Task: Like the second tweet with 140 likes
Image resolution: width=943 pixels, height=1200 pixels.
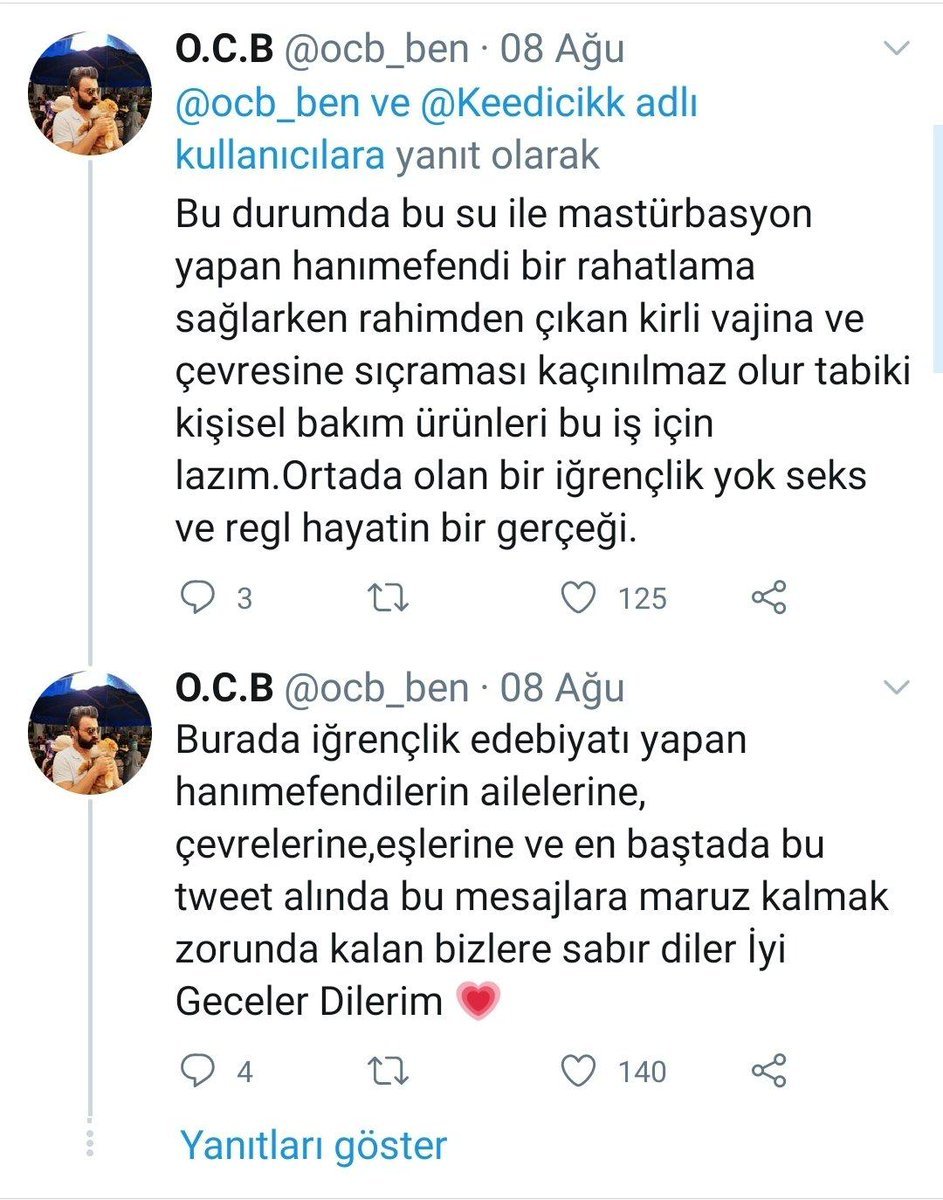Action: (577, 1071)
